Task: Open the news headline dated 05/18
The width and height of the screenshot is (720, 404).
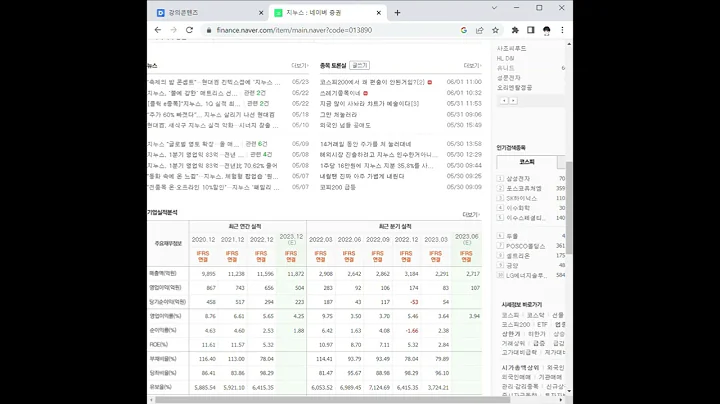Action: pyautogui.click(x=211, y=114)
